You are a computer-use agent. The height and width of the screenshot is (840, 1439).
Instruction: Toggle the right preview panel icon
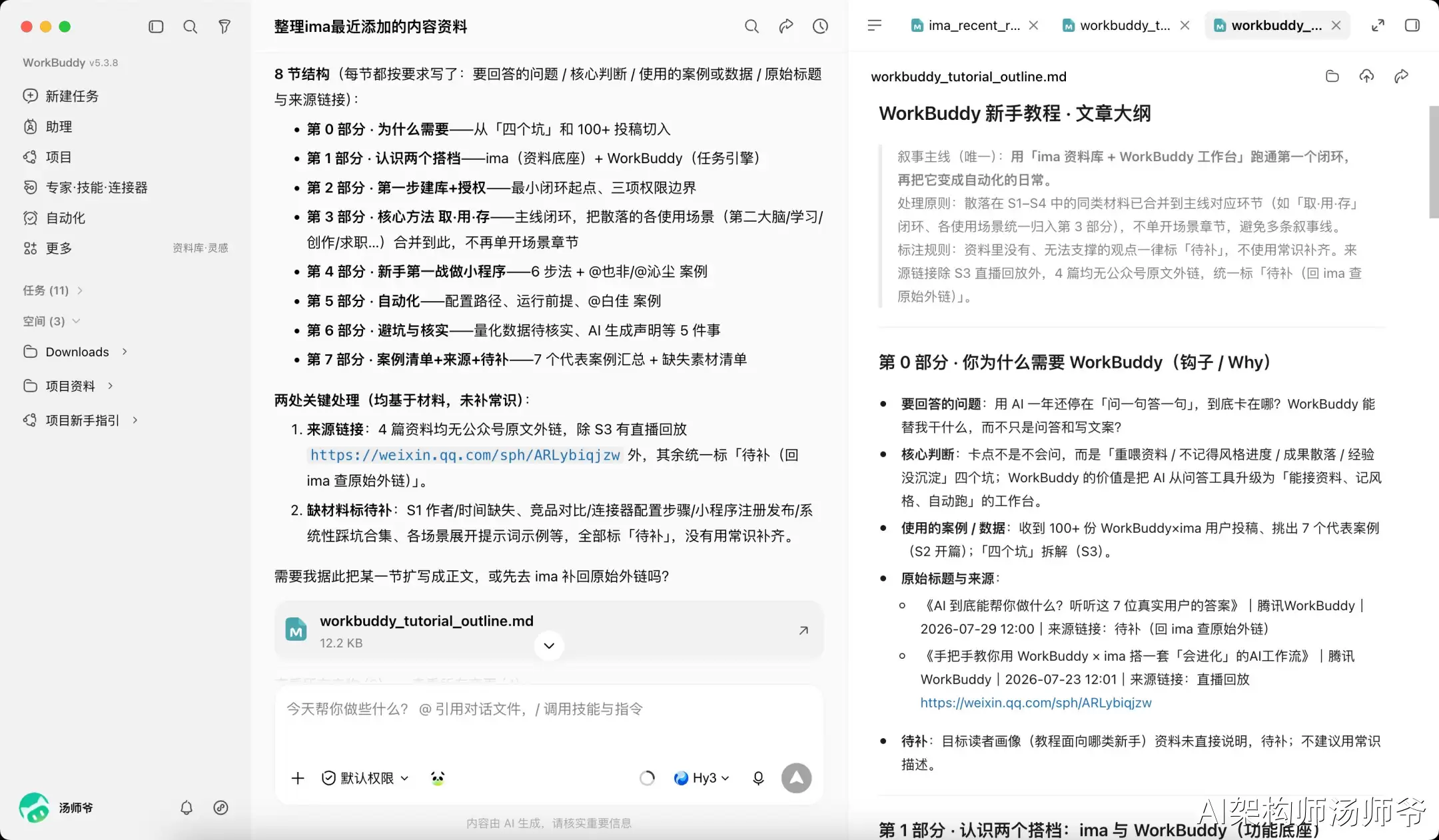(x=1412, y=25)
